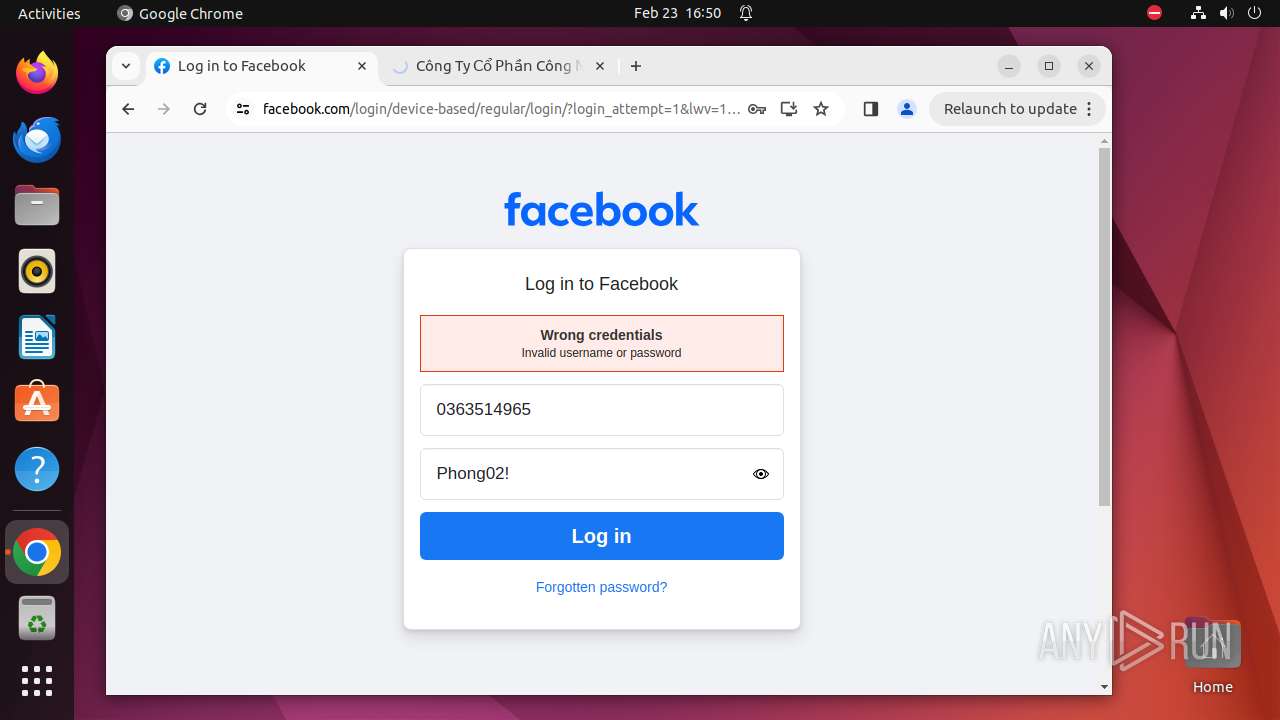Open Ubuntu Software store icon
The image size is (1280, 720).
(x=37, y=402)
